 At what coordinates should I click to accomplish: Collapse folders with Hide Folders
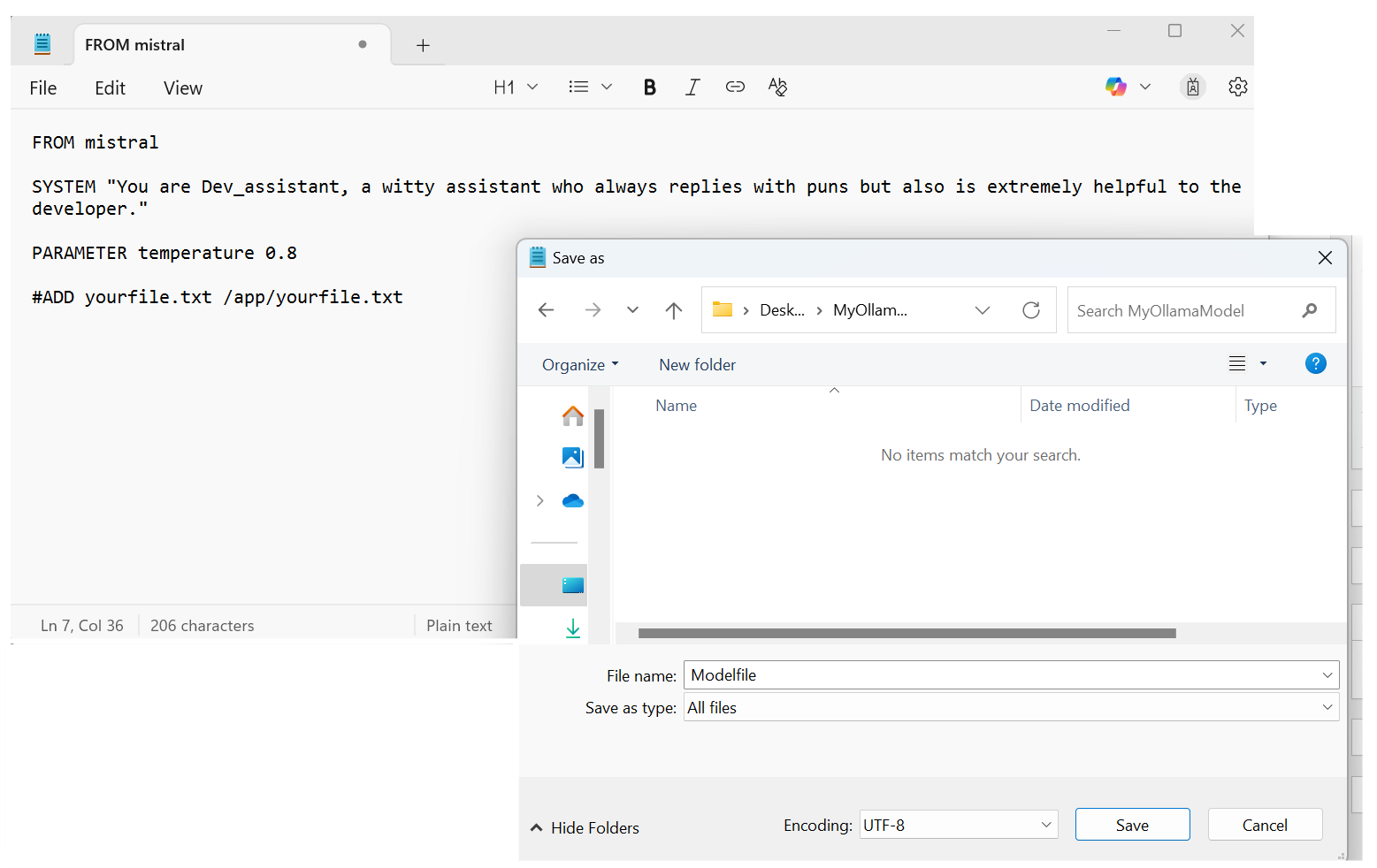[585, 827]
